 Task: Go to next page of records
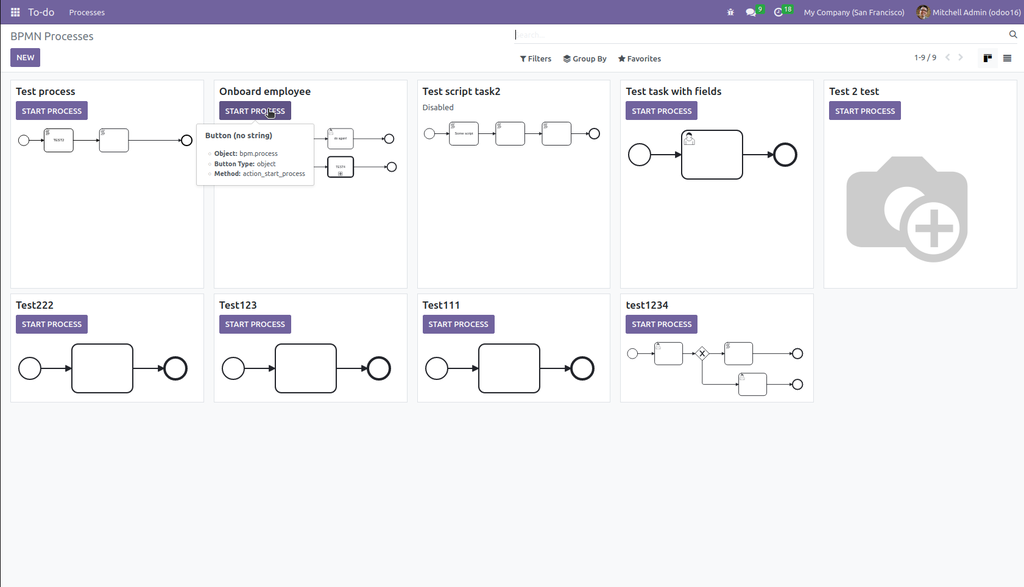click(x=961, y=57)
